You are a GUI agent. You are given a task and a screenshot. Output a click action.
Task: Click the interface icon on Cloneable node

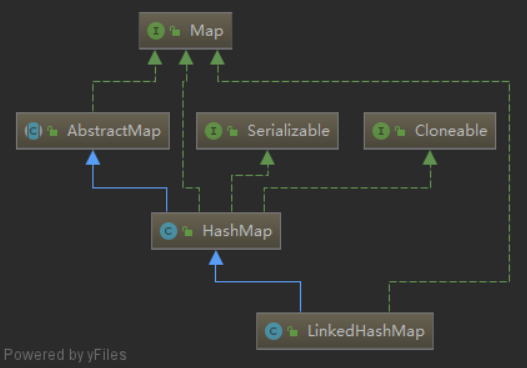pos(381,131)
